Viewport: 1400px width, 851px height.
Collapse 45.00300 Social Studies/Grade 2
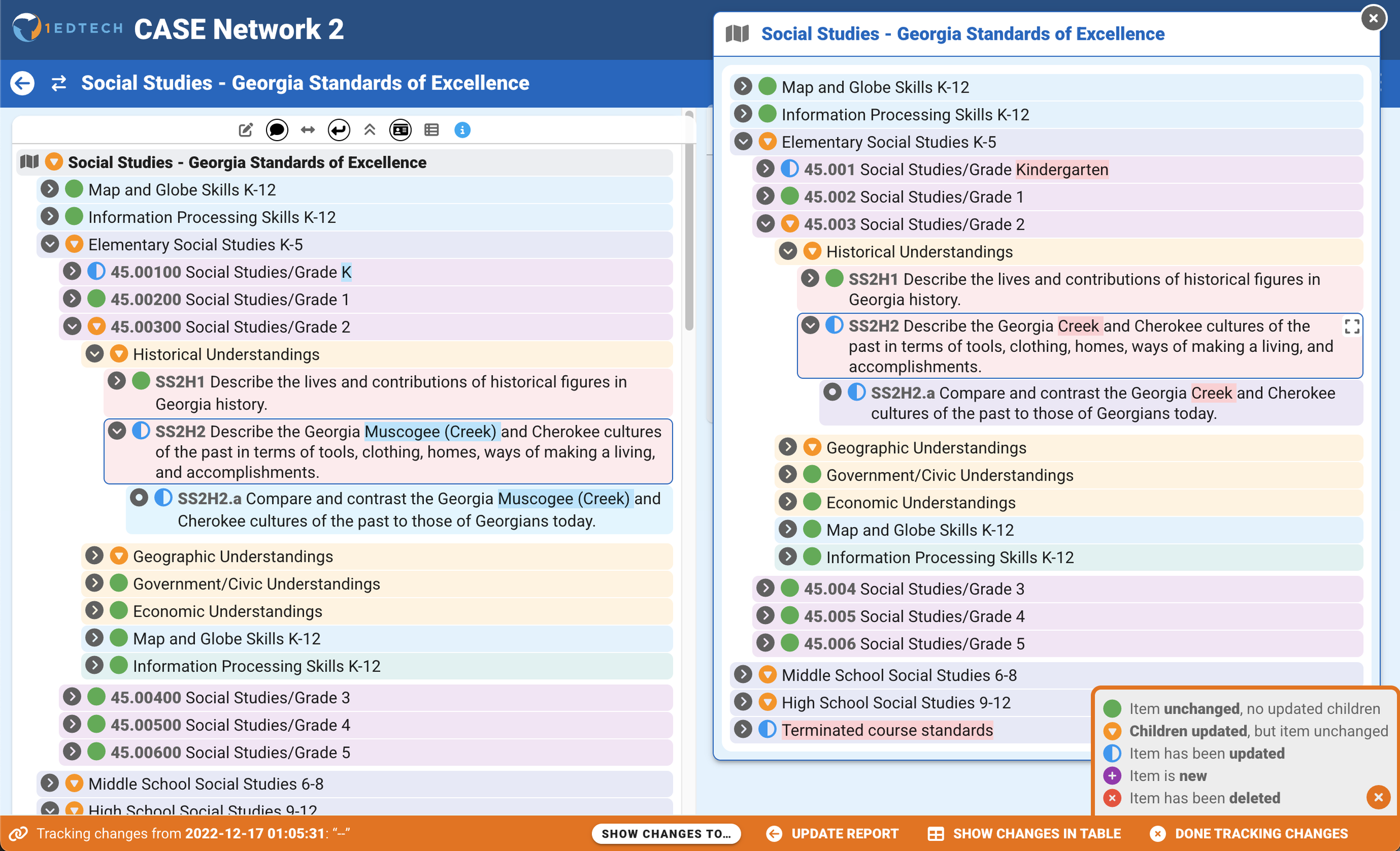[x=72, y=326]
